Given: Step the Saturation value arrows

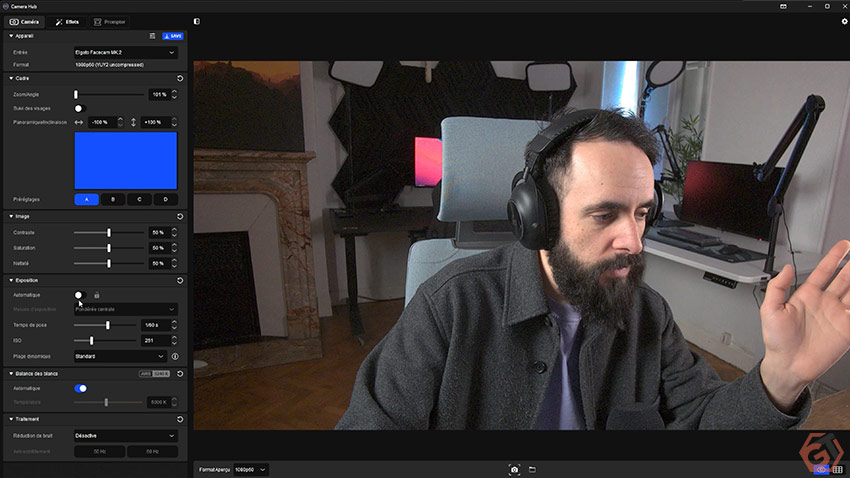Looking at the screenshot, I should coord(174,248).
